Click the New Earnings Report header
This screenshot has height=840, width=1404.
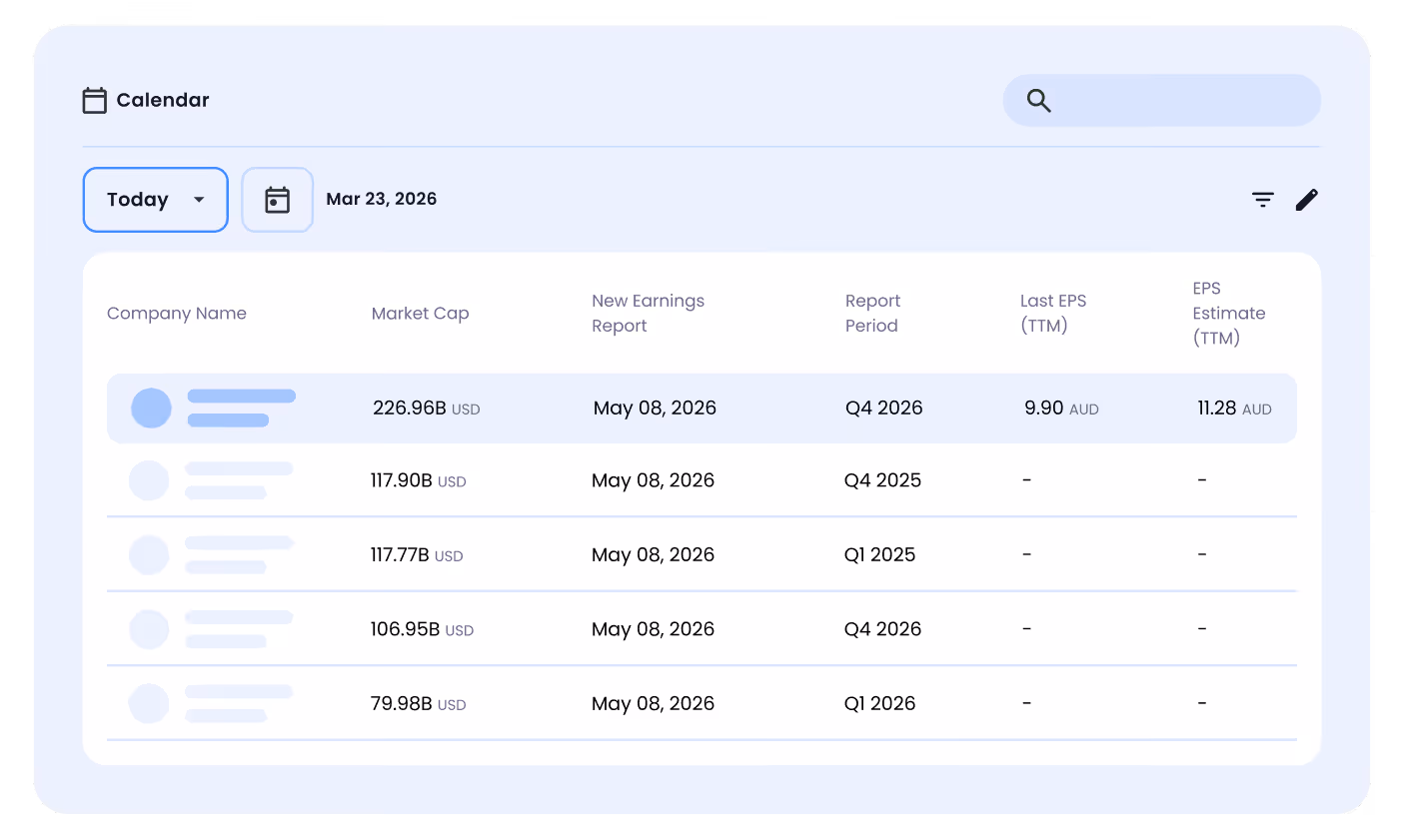coord(648,313)
